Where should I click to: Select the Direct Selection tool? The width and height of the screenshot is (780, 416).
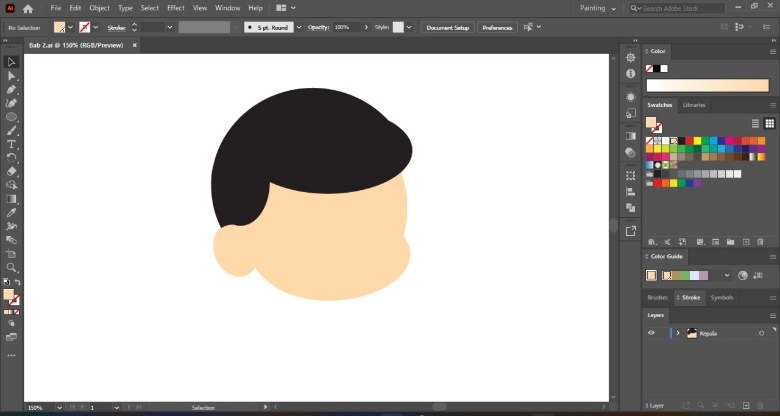point(11,76)
